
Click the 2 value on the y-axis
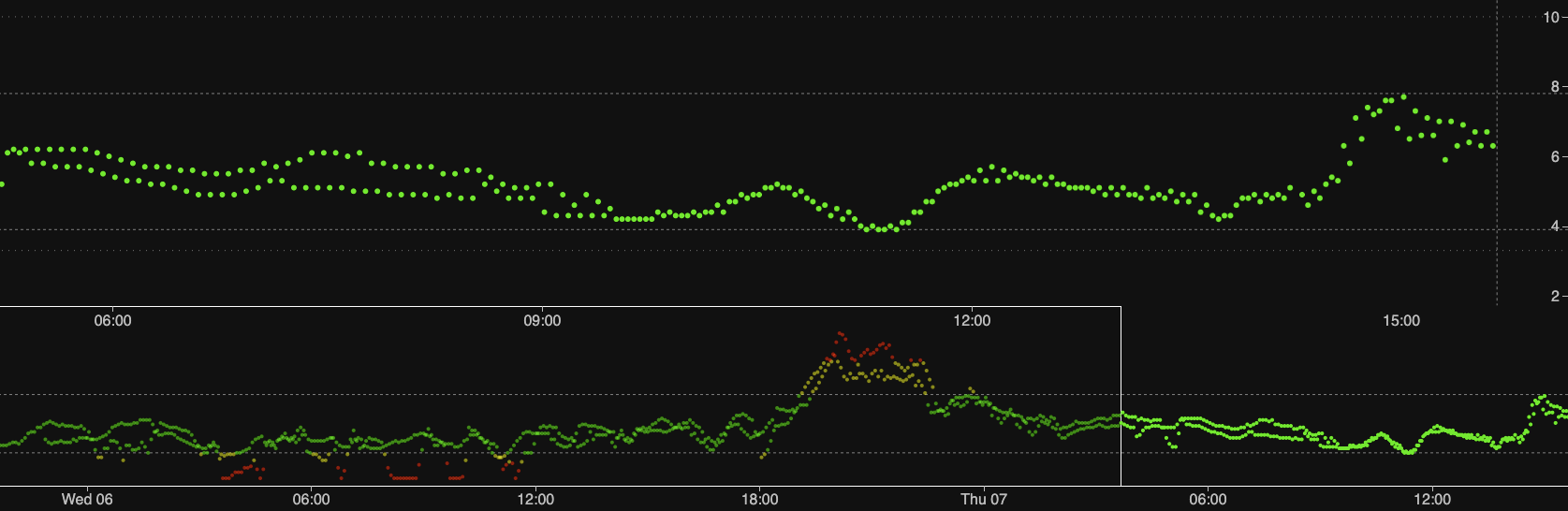tap(1555, 296)
